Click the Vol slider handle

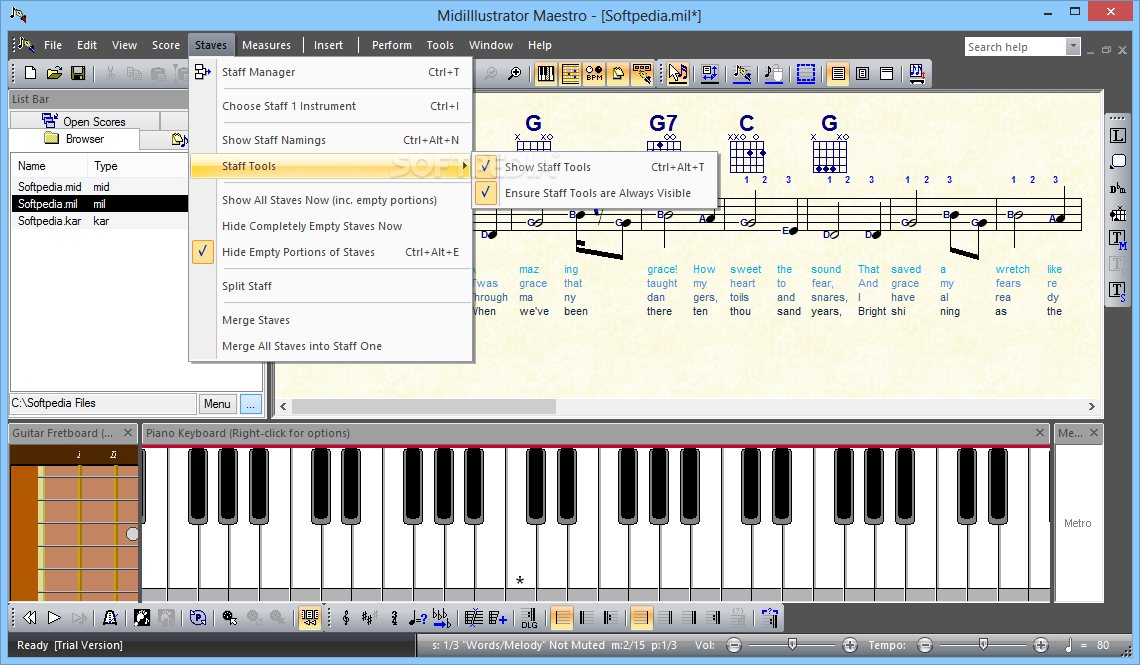coord(792,644)
